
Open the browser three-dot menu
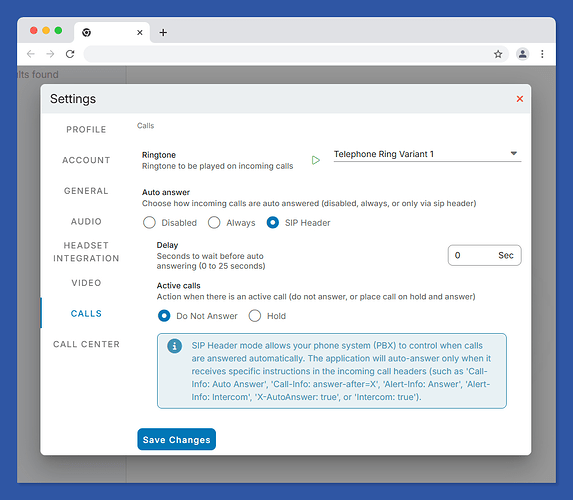tap(542, 54)
